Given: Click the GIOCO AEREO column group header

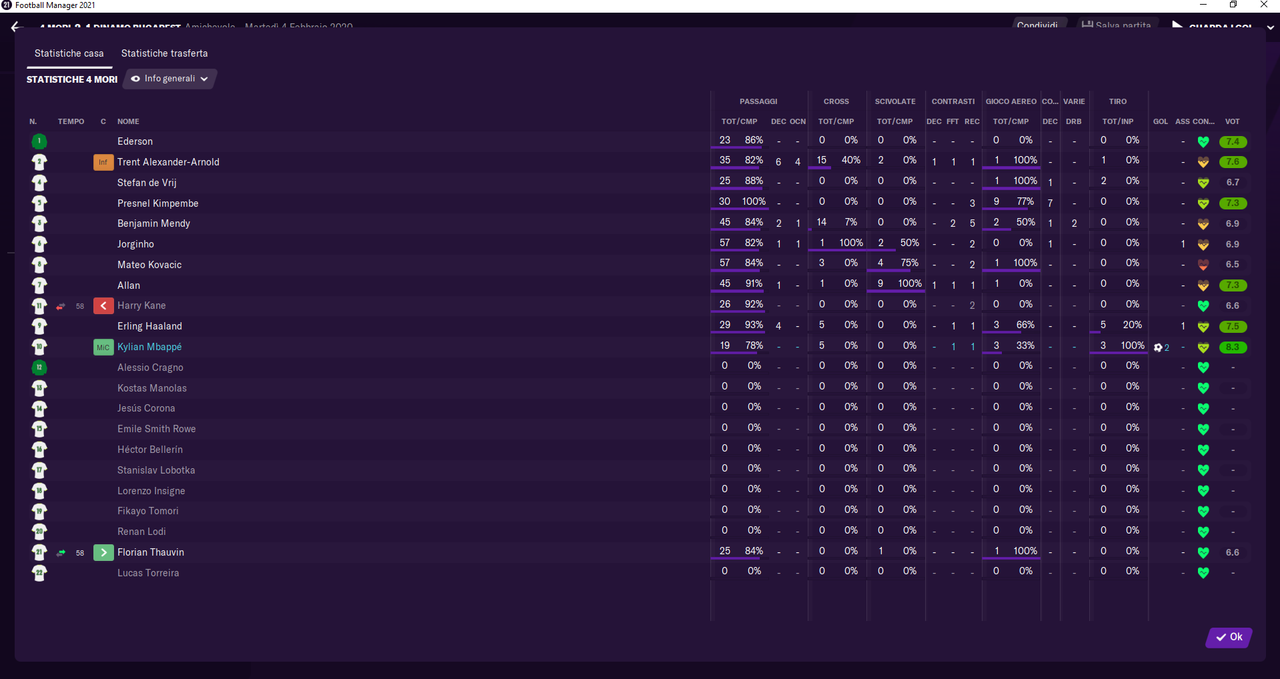Looking at the screenshot, I should (1011, 101).
